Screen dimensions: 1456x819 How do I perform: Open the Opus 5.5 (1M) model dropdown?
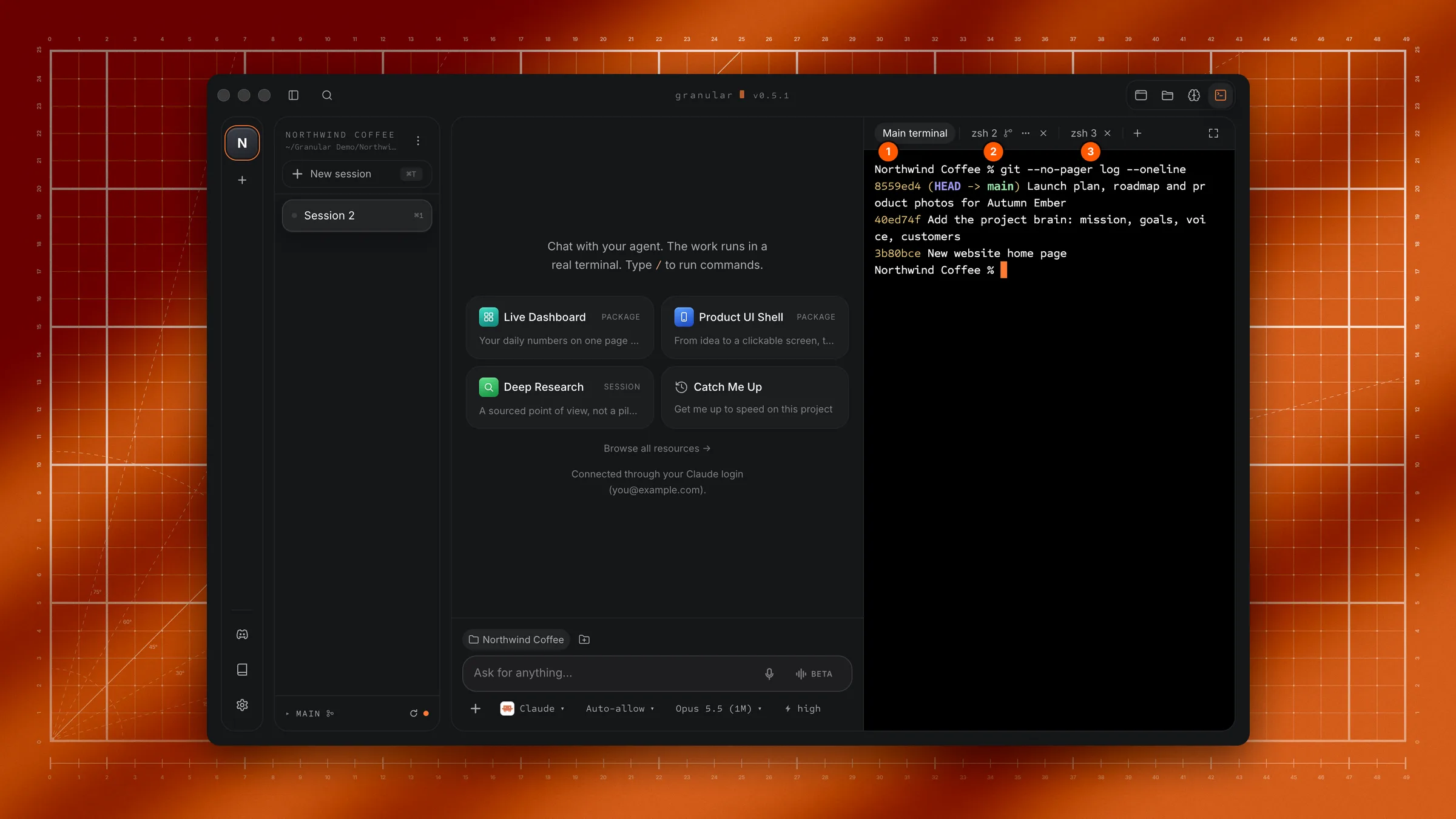[x=718, y=709]
